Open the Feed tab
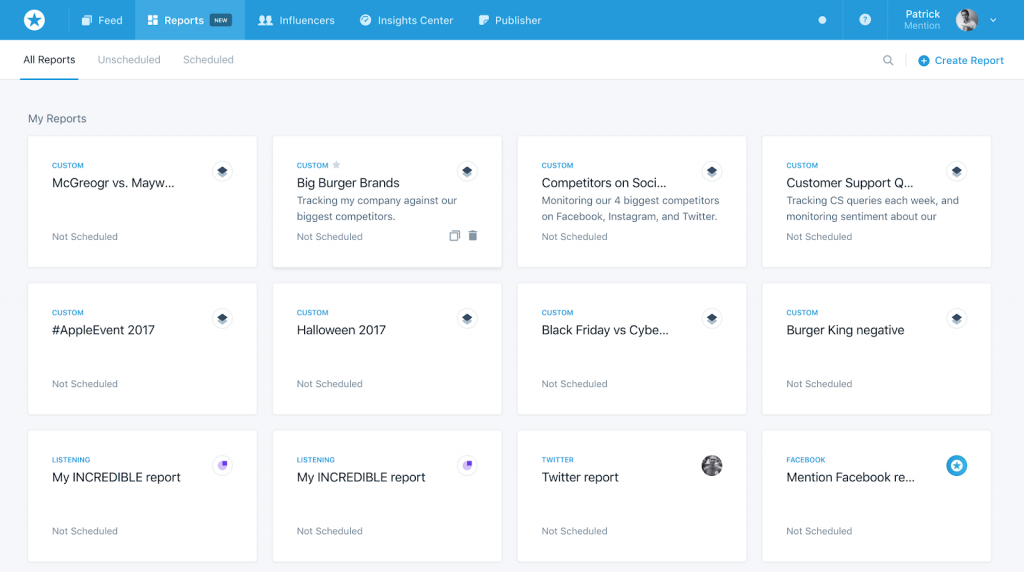The image size is (1024, 572). (102, 20)
